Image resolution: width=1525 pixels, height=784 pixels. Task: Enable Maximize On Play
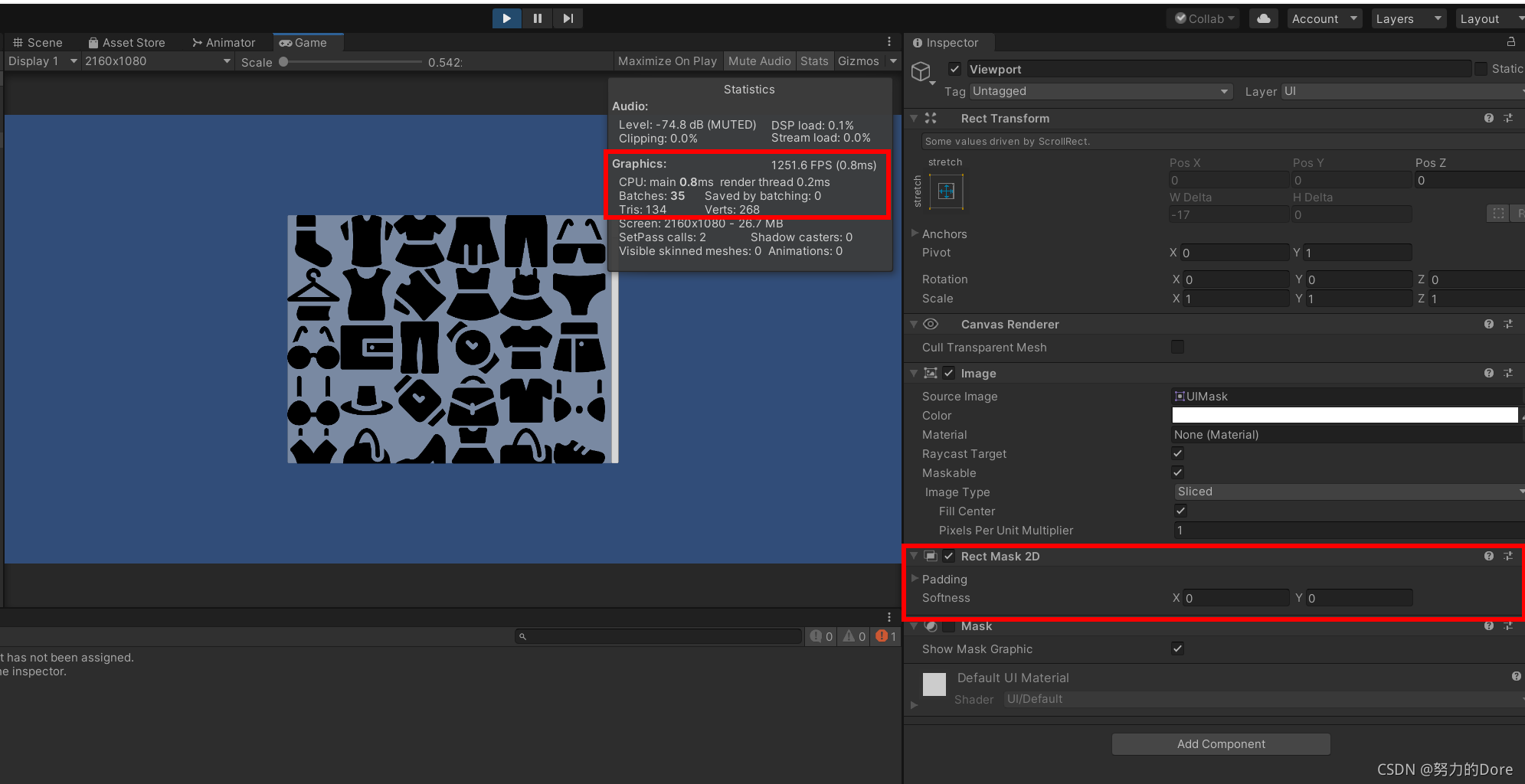[x=667, y=60]
